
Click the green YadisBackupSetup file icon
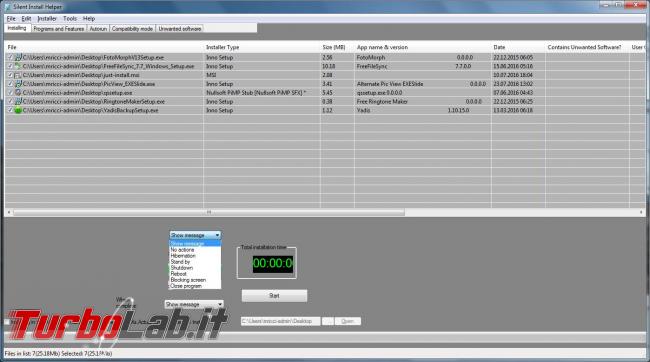18,110
